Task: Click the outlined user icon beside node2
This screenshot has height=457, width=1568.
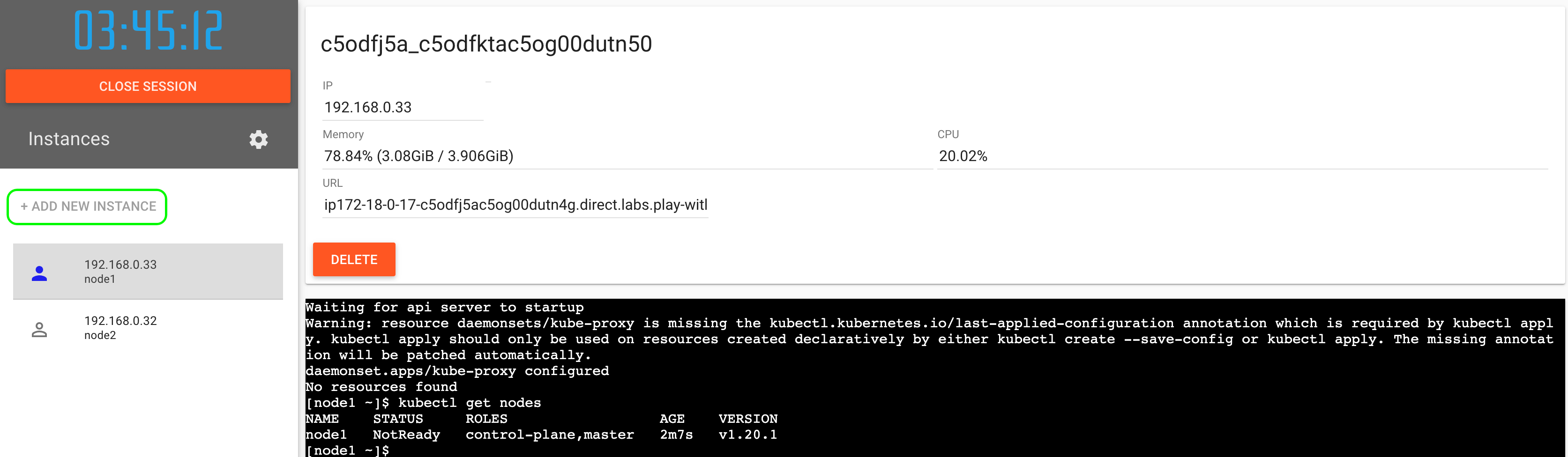Action: 39,329
